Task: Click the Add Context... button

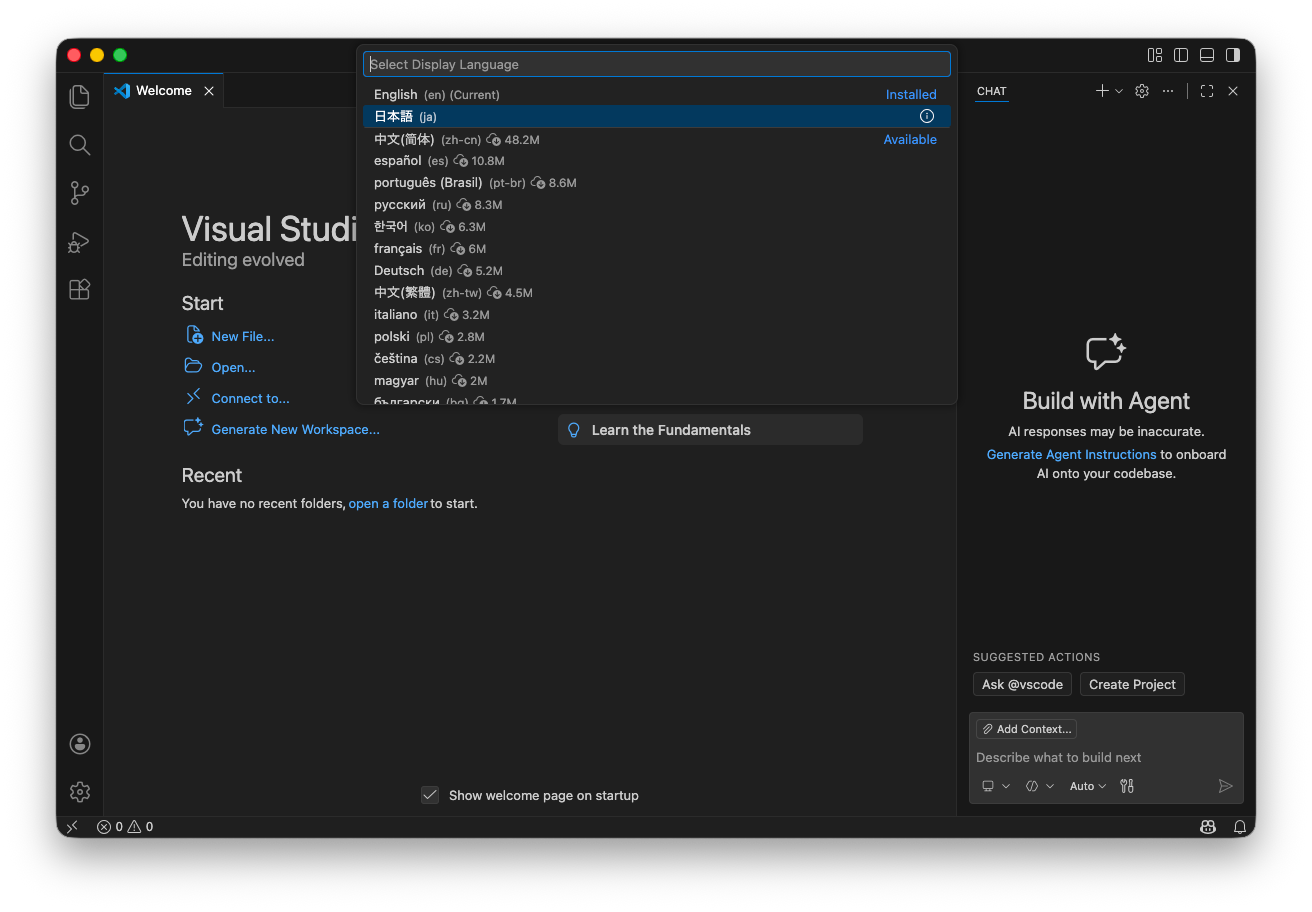Action: [x=1026, y=729]
